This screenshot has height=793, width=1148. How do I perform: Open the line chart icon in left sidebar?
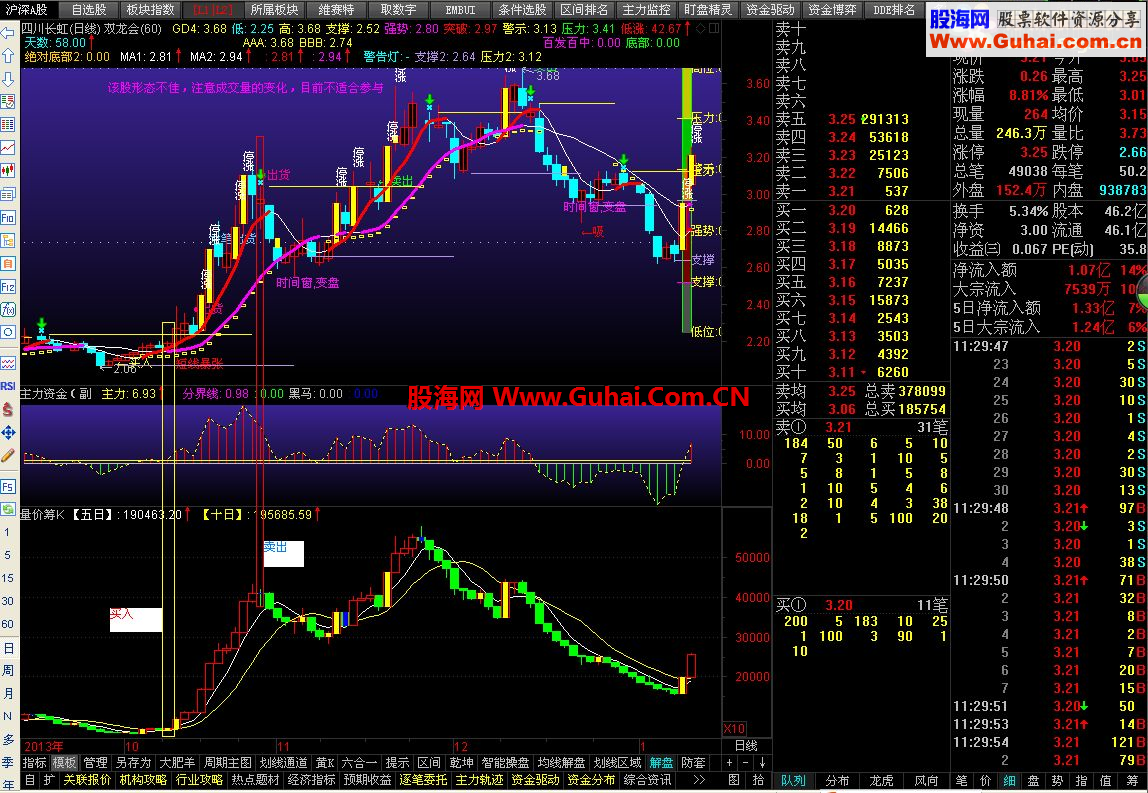coord(8,147)
